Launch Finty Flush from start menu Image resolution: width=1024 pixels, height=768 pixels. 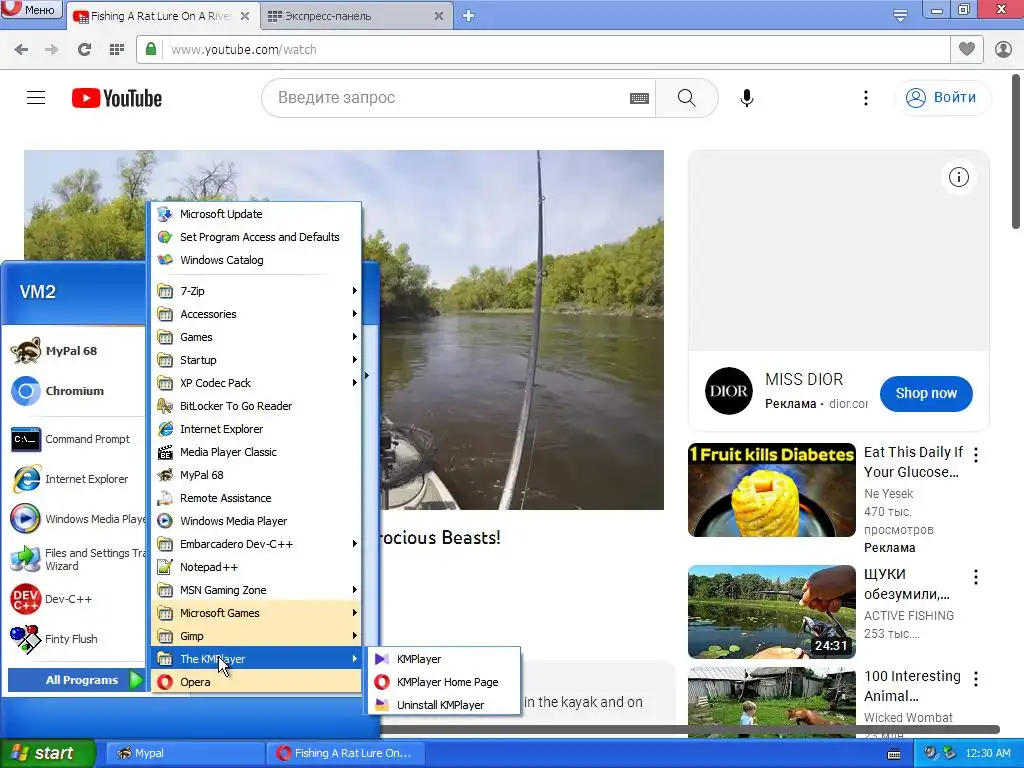75,639
